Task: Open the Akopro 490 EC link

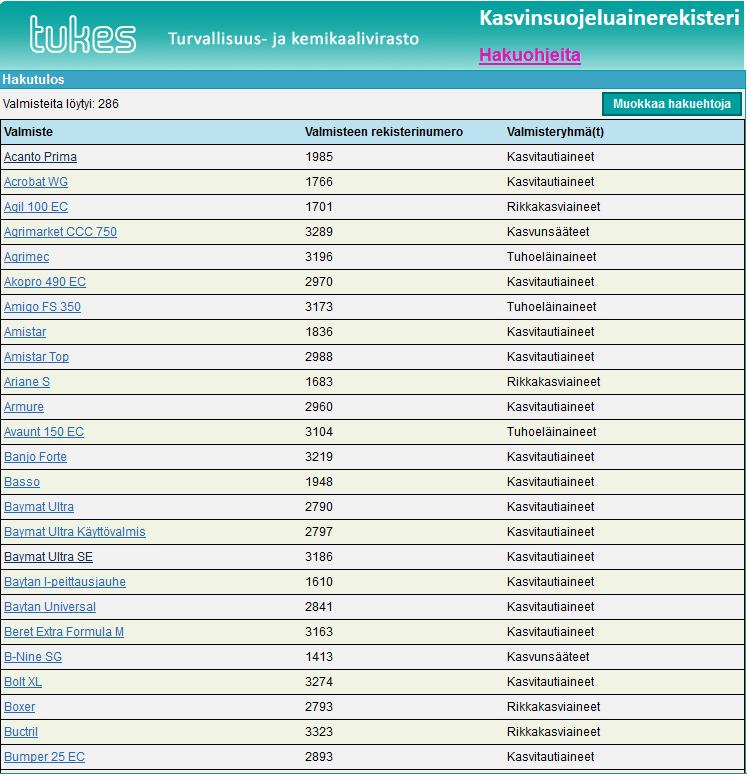Action: tap(45, 282)
